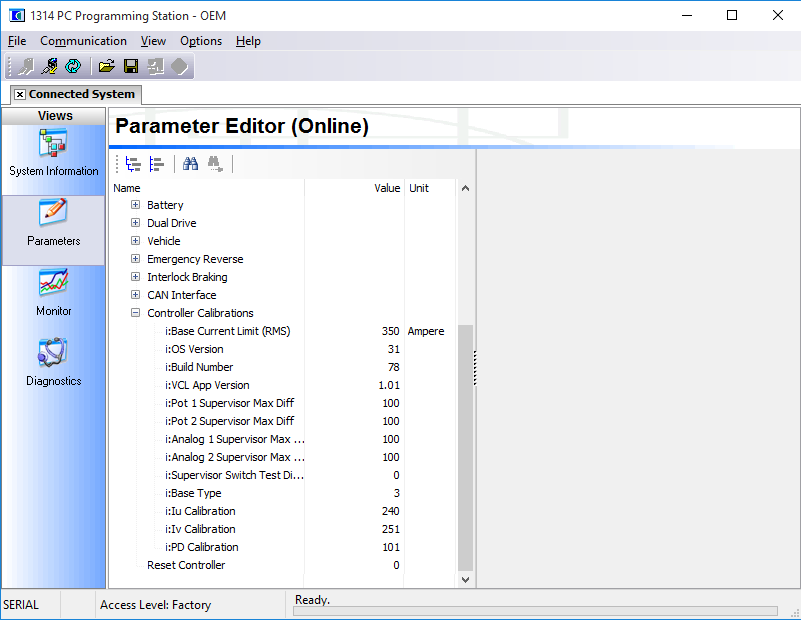Click the SERIAL status bar entry
Viewport: 801px width, 620px height.
(20, 605)
